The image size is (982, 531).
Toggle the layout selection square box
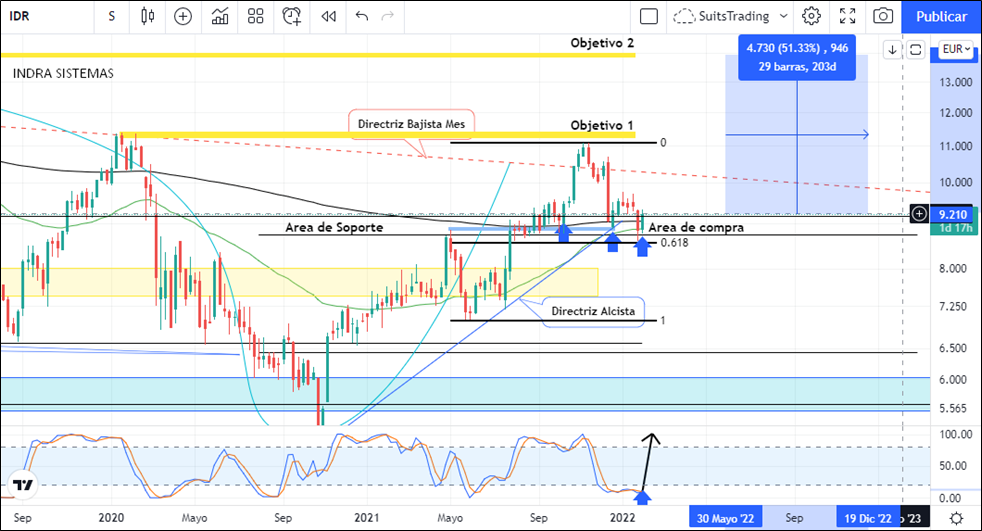[649, 16]
